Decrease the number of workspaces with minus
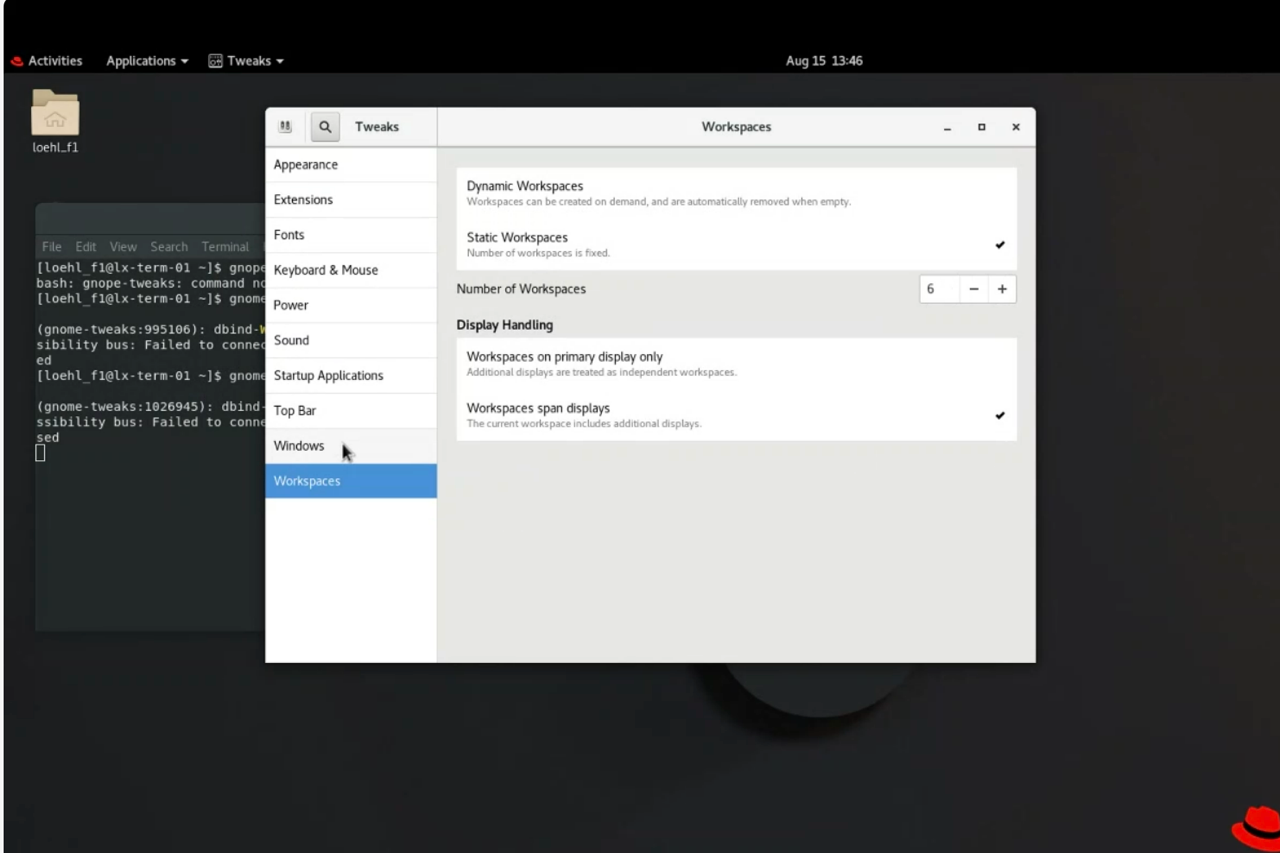The height and width of the screenshot is (853, 1280). click(x=974, y=289)
